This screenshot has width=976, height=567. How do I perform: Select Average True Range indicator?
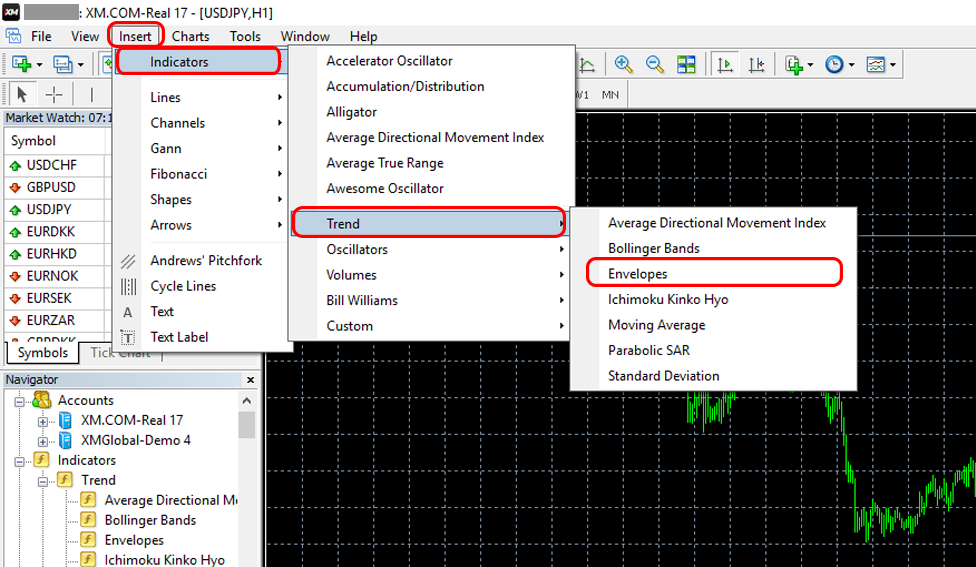coord(431,162)
